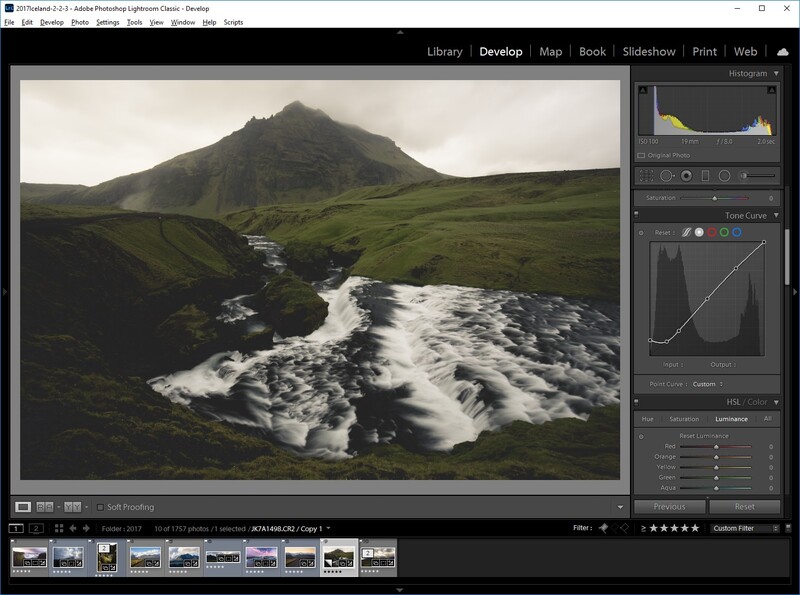This screenshot has width=800, height=595.
Task: Open the Web module
Action: 745,52
